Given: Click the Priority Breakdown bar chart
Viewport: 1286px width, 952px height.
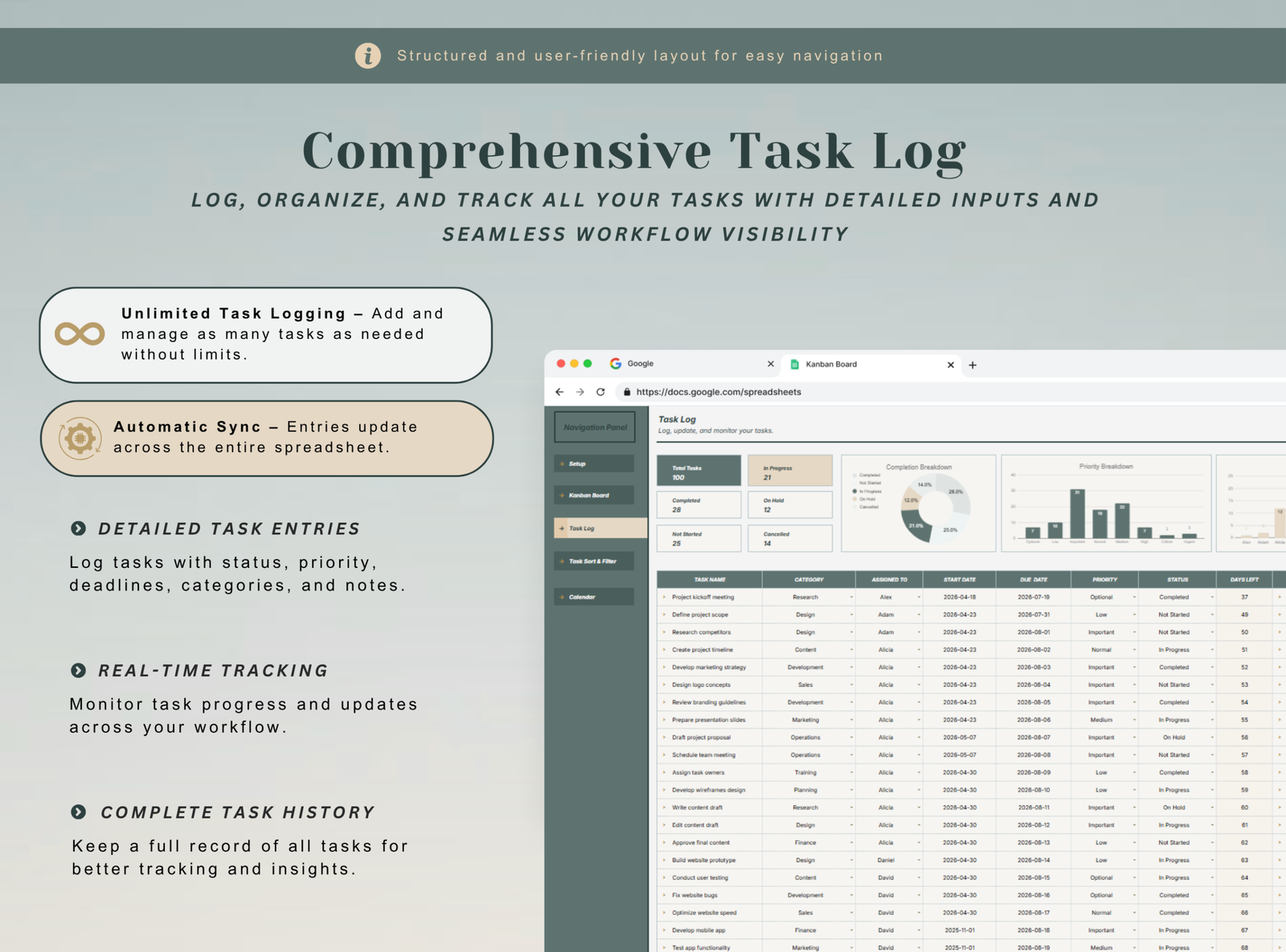Looking at the screenshot, I should tap(1106, 504).
